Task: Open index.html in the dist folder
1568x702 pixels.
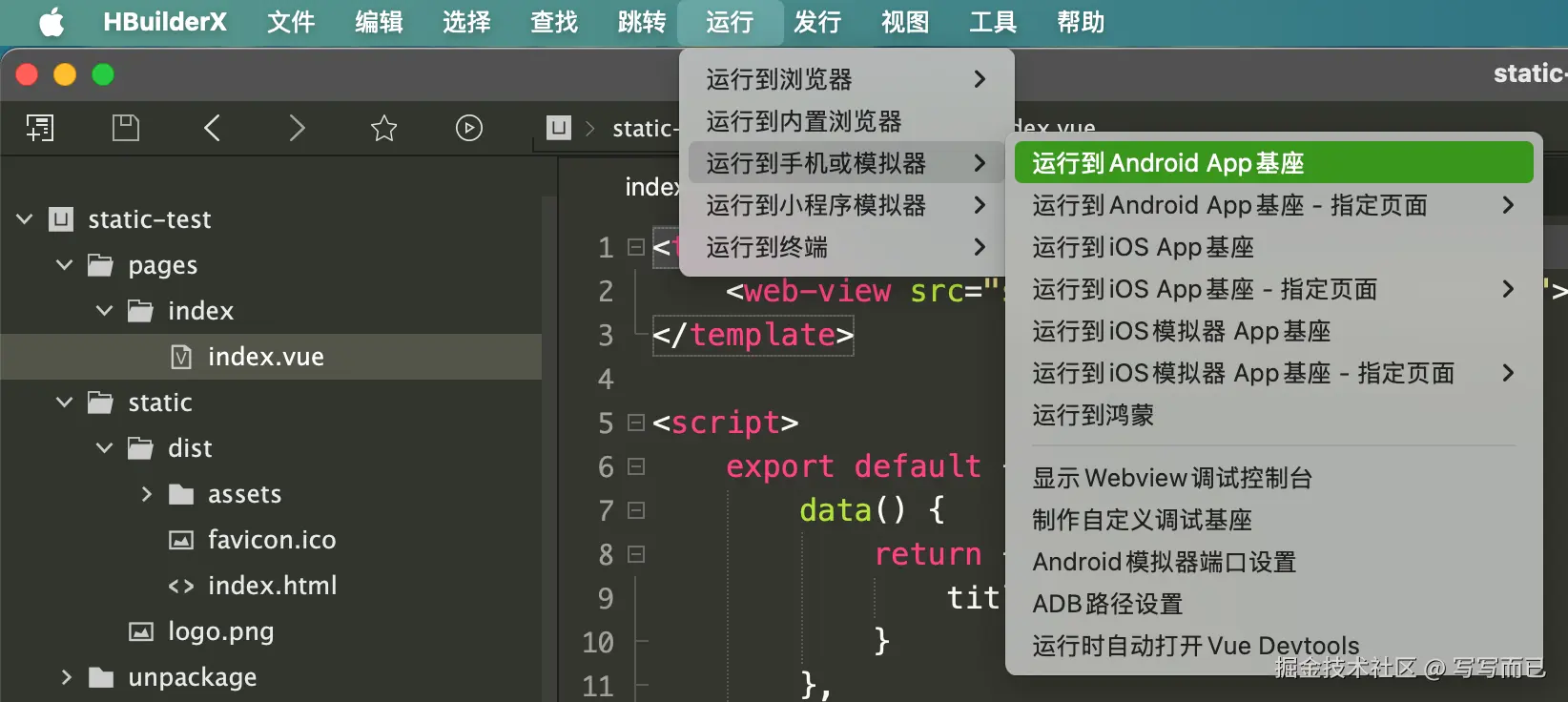Action: [x=271, y=586]
